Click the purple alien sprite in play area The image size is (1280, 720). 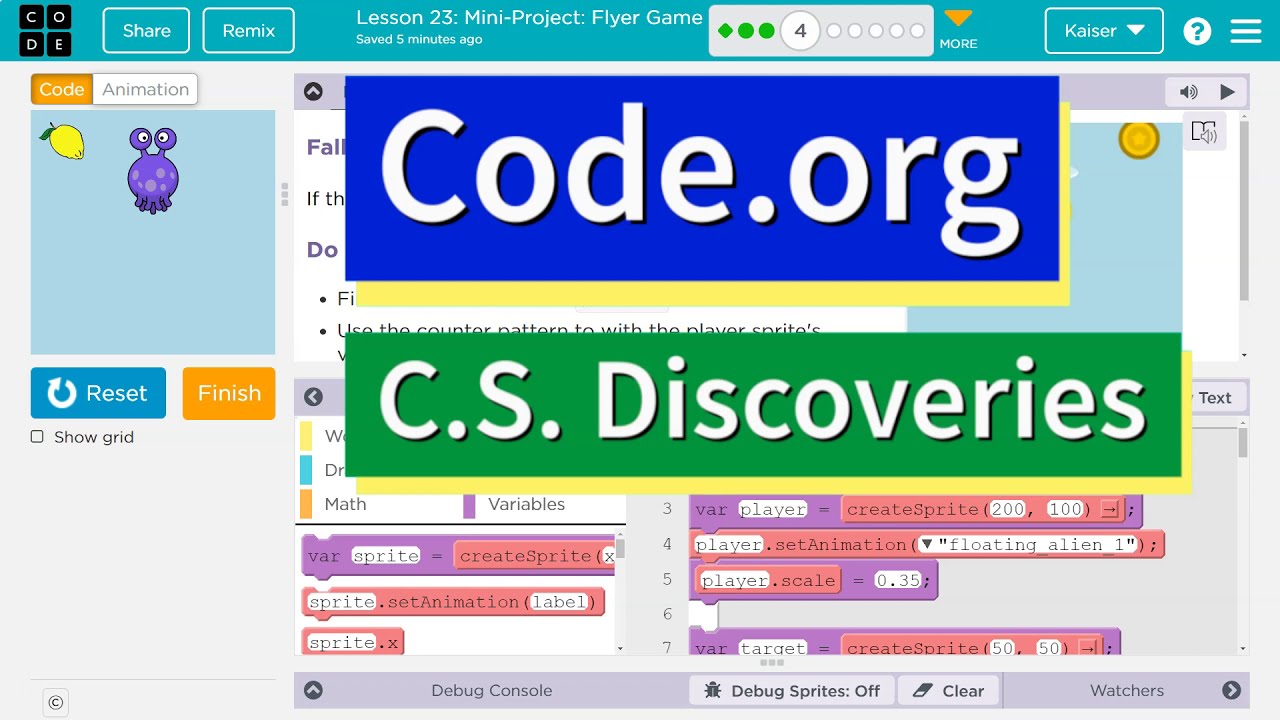point(153,170)
